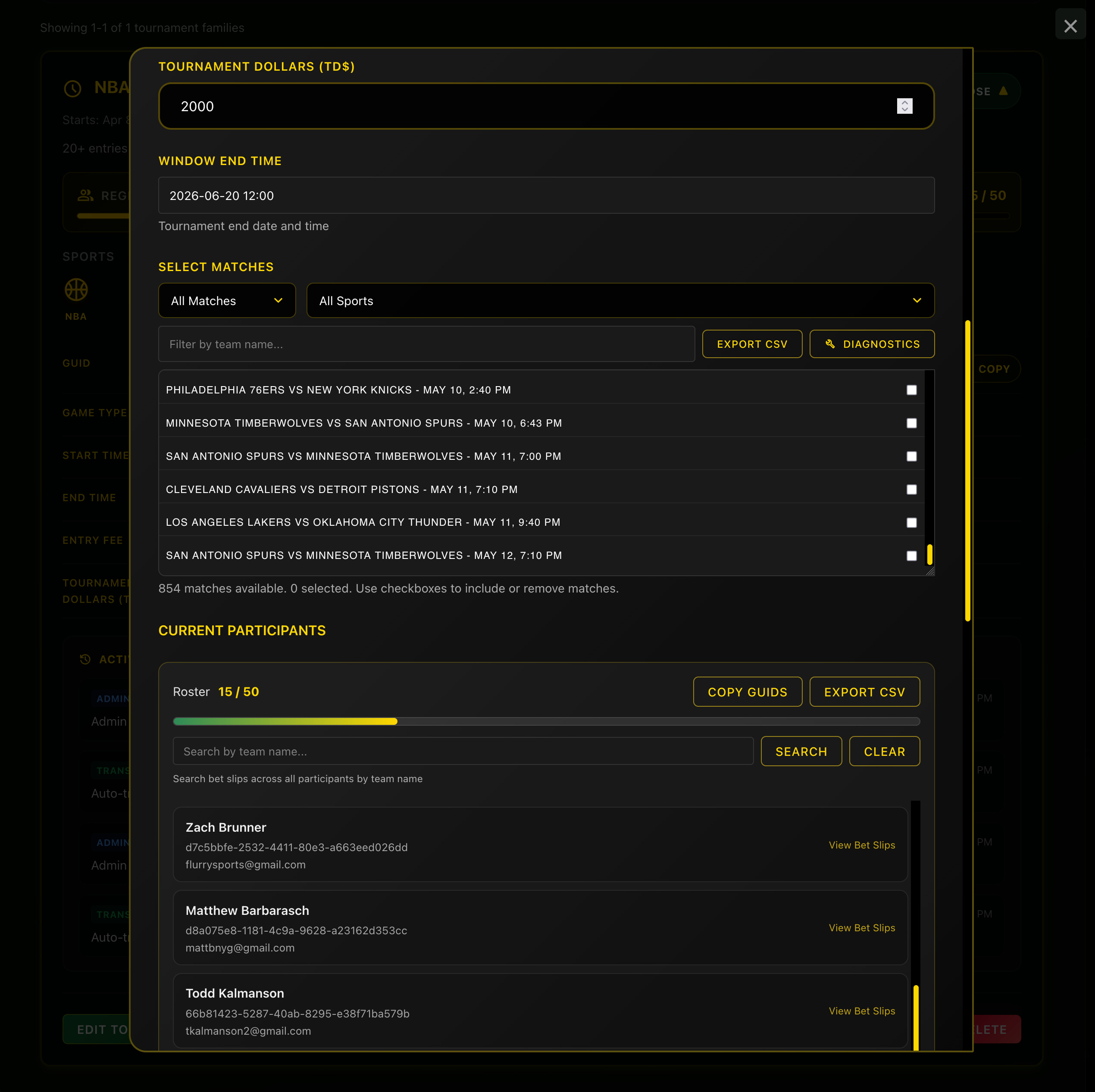Check Minnesota Timberwolves vs San Antonio Spurs May 10

coord(911,423)
